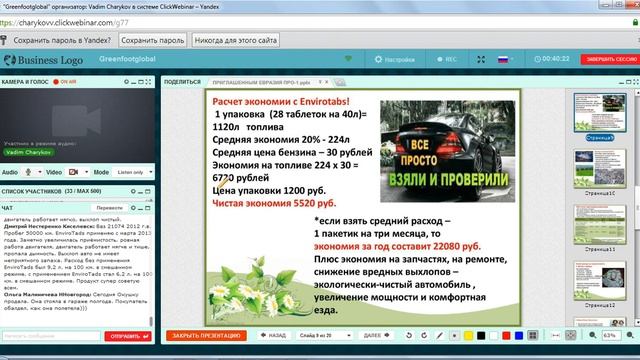The width and height of the screenshot is (640, 360).
Task: Click the chat message input field
Action: (x=51, y=336)
